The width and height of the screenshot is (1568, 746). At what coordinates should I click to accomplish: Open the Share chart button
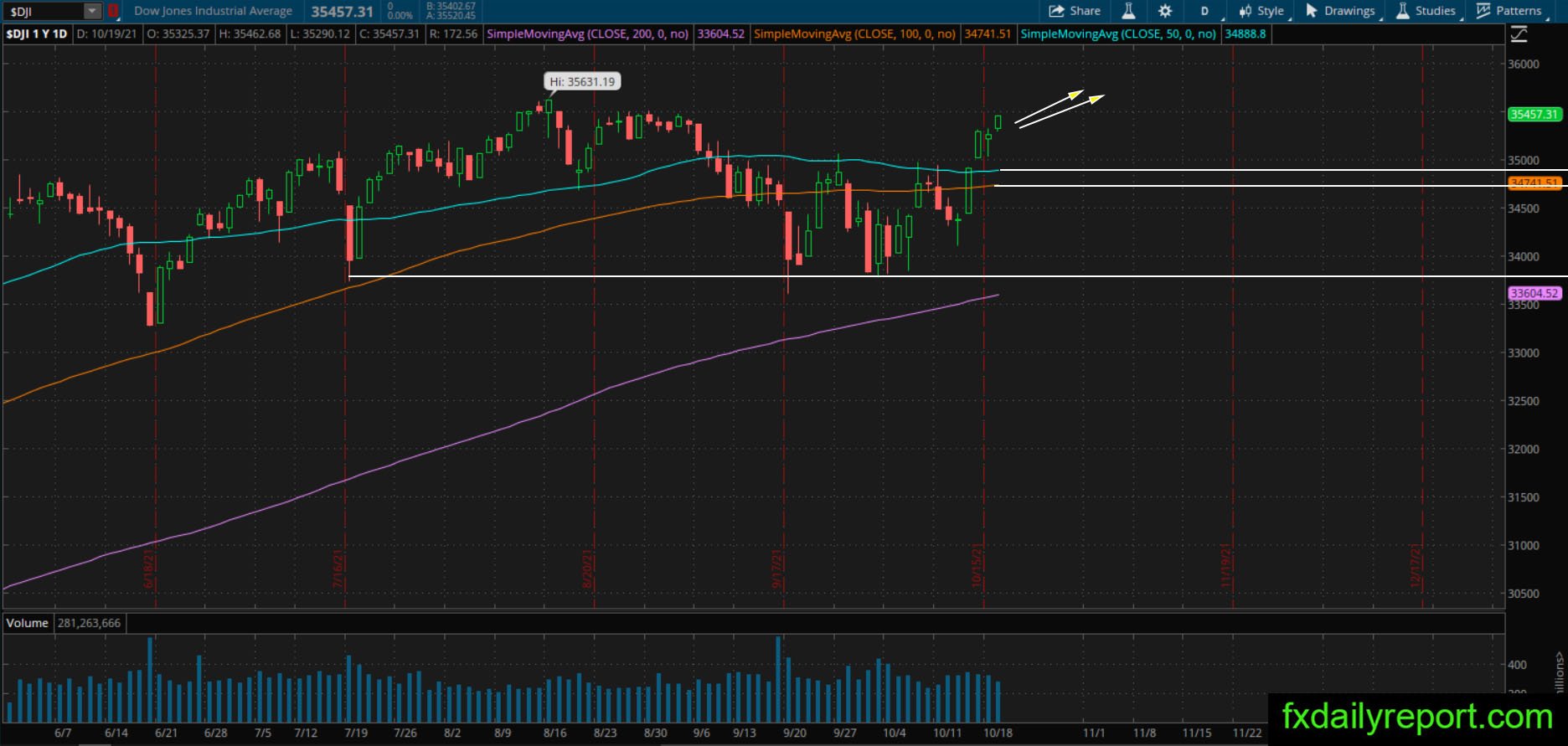pyautogui.click(x=1075, y=11)
